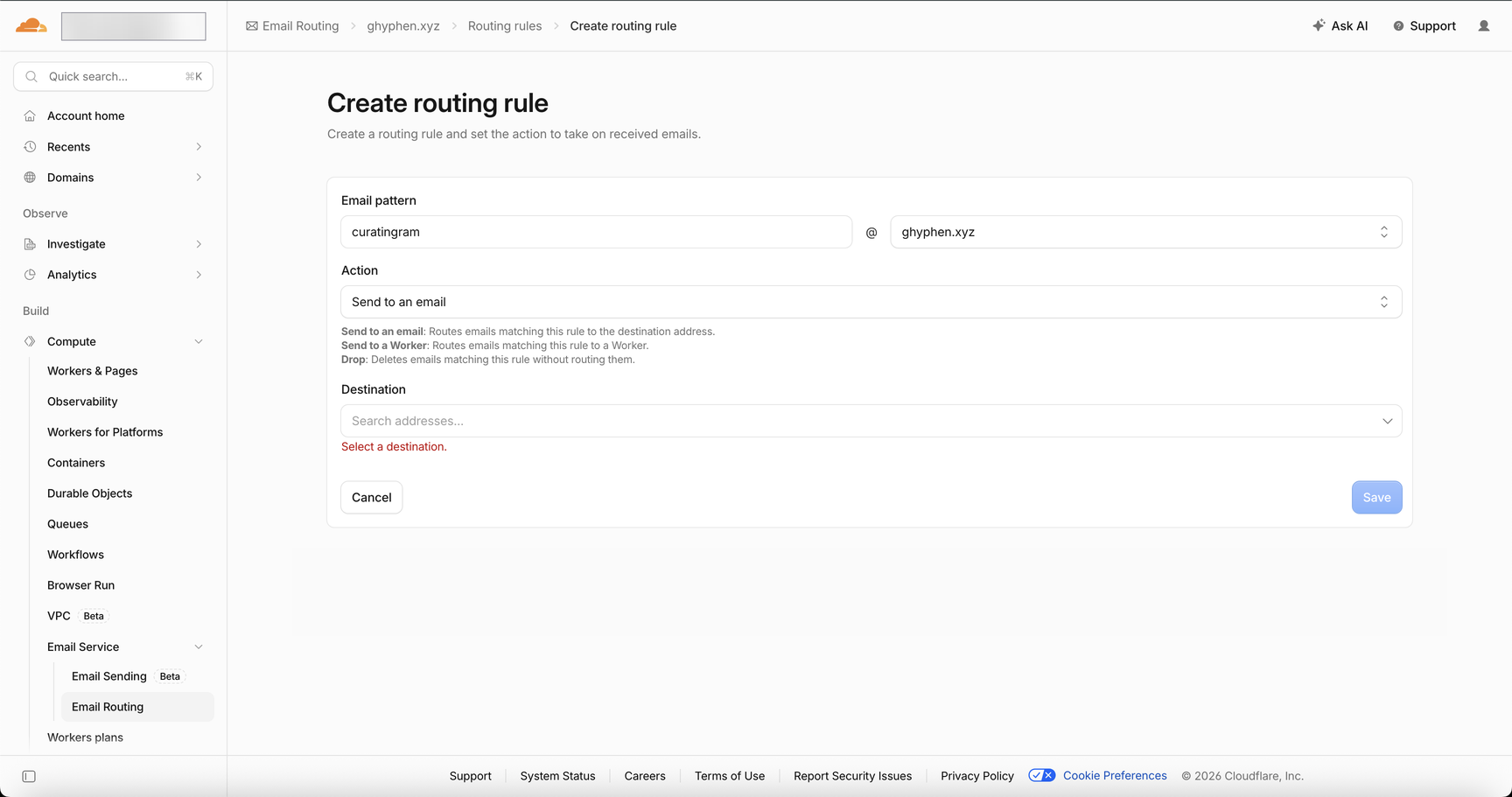Click the 'curatingram' email pattern field
This screenshot has height=797, width=1512.
(596, 232)
